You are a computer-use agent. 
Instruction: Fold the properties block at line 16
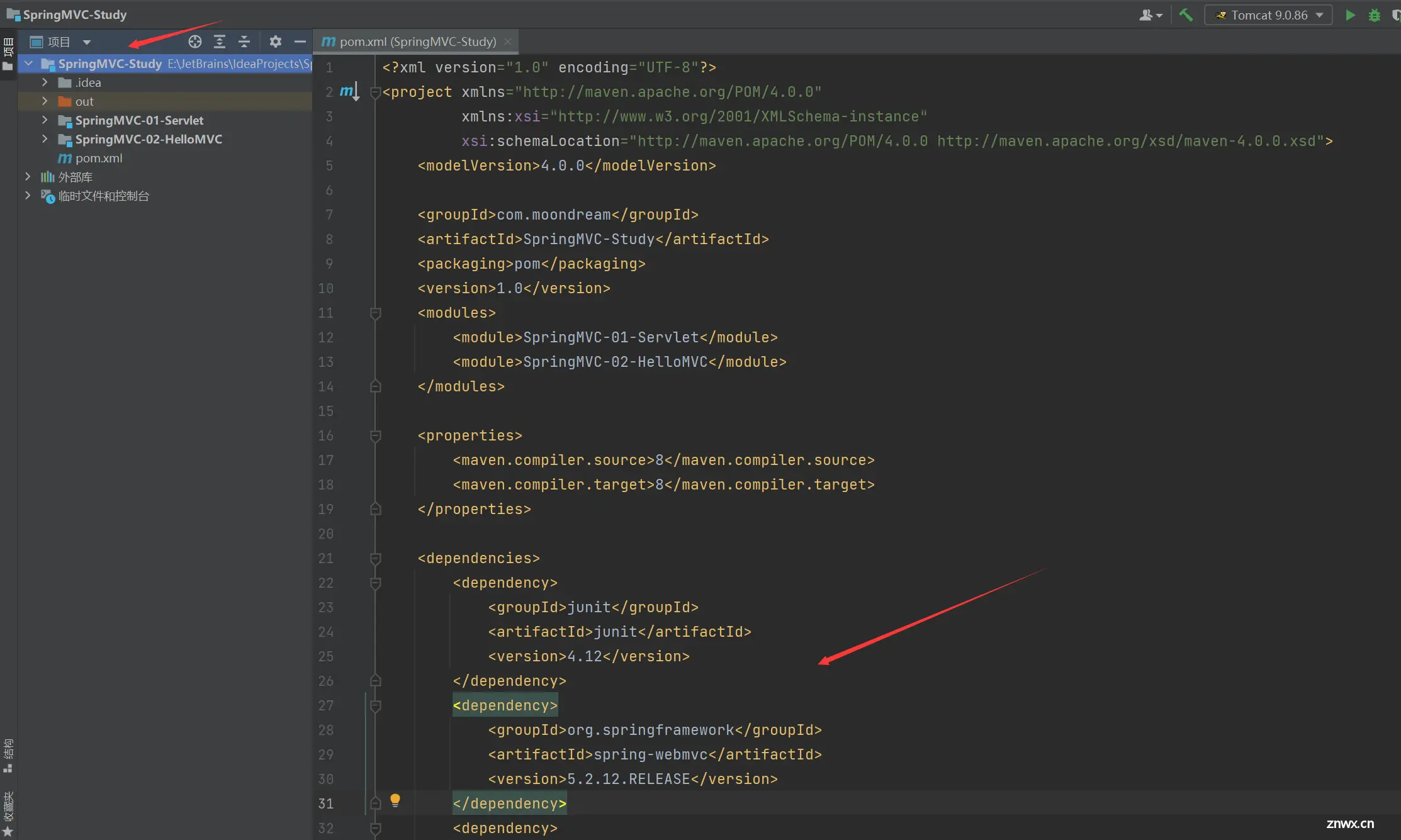(376, 435)
